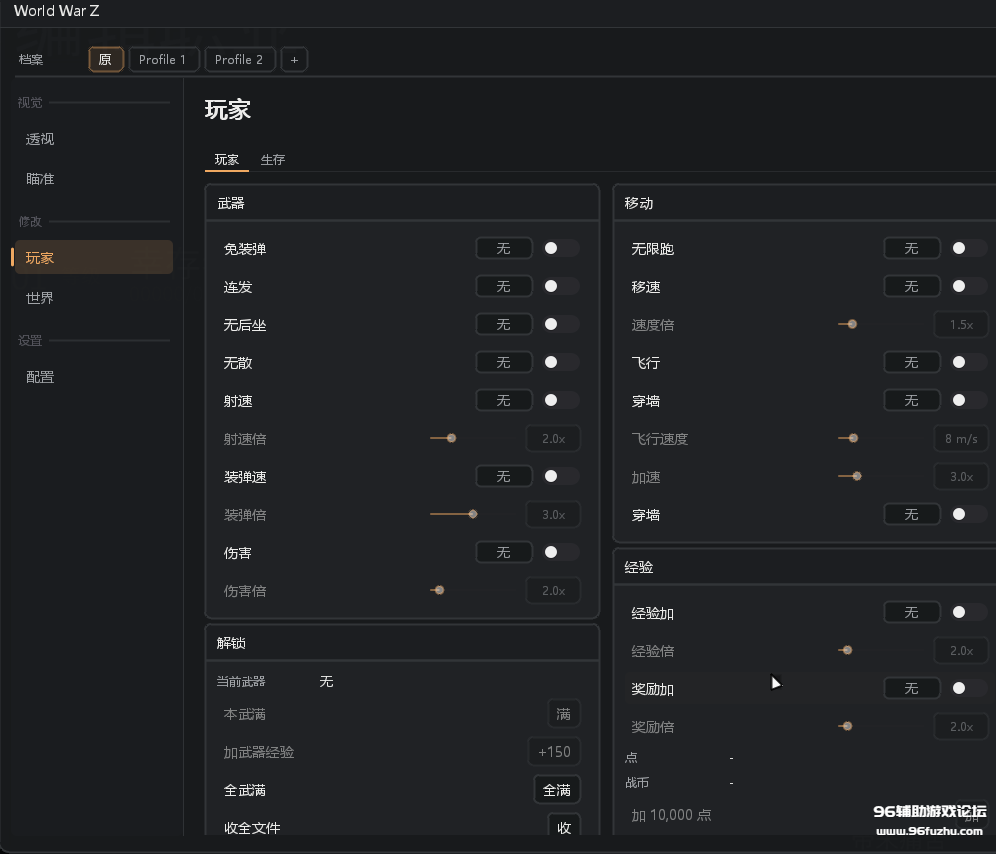Go to 瞄准 in the sidebar
Image resolution: width=996 pixels, height=854 pixels.
[93, 179]
